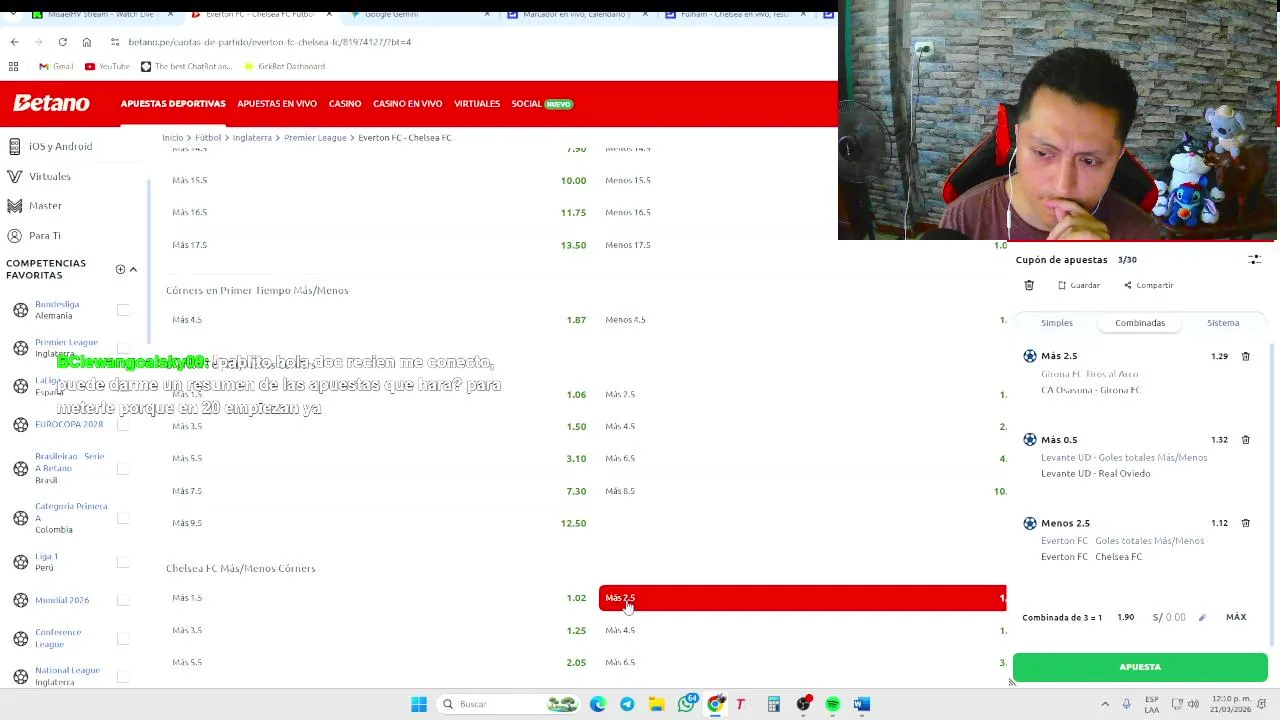Set maximum stake with MÁX
The width and height of the screenshot is (1280, 720).
click(1236, 617)
